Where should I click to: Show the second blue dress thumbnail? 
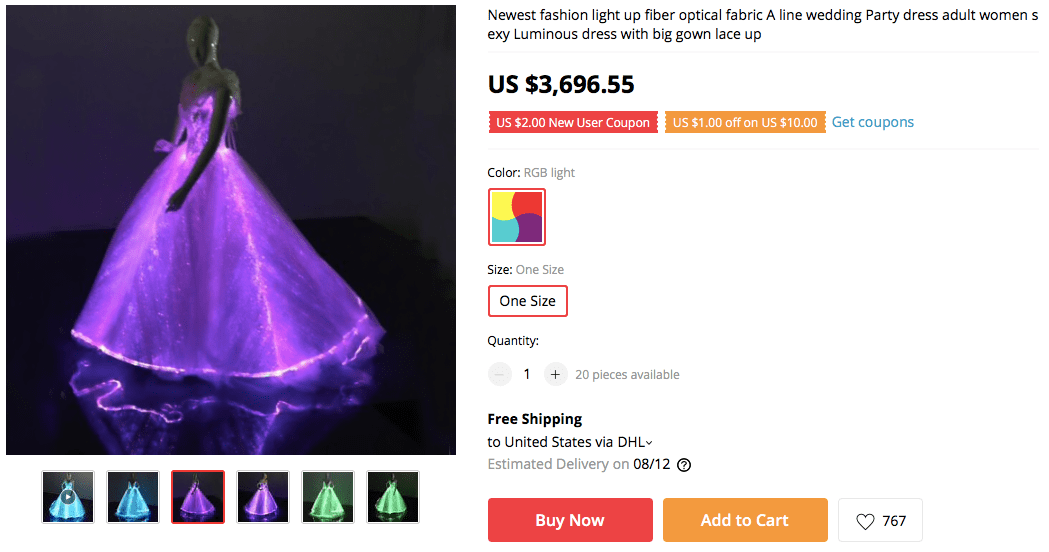click(x=133, y=497)
